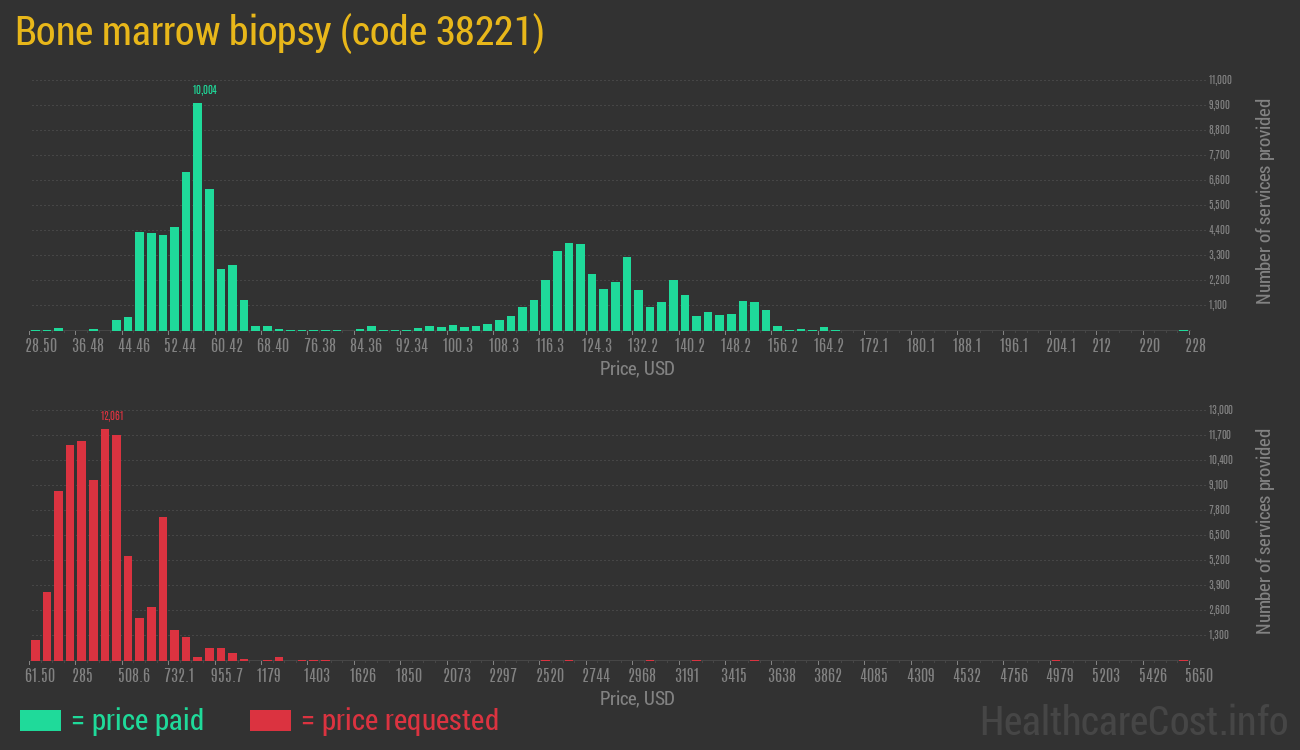Click the 28.50 tick on the green chart axis

(x=41, y=346)
